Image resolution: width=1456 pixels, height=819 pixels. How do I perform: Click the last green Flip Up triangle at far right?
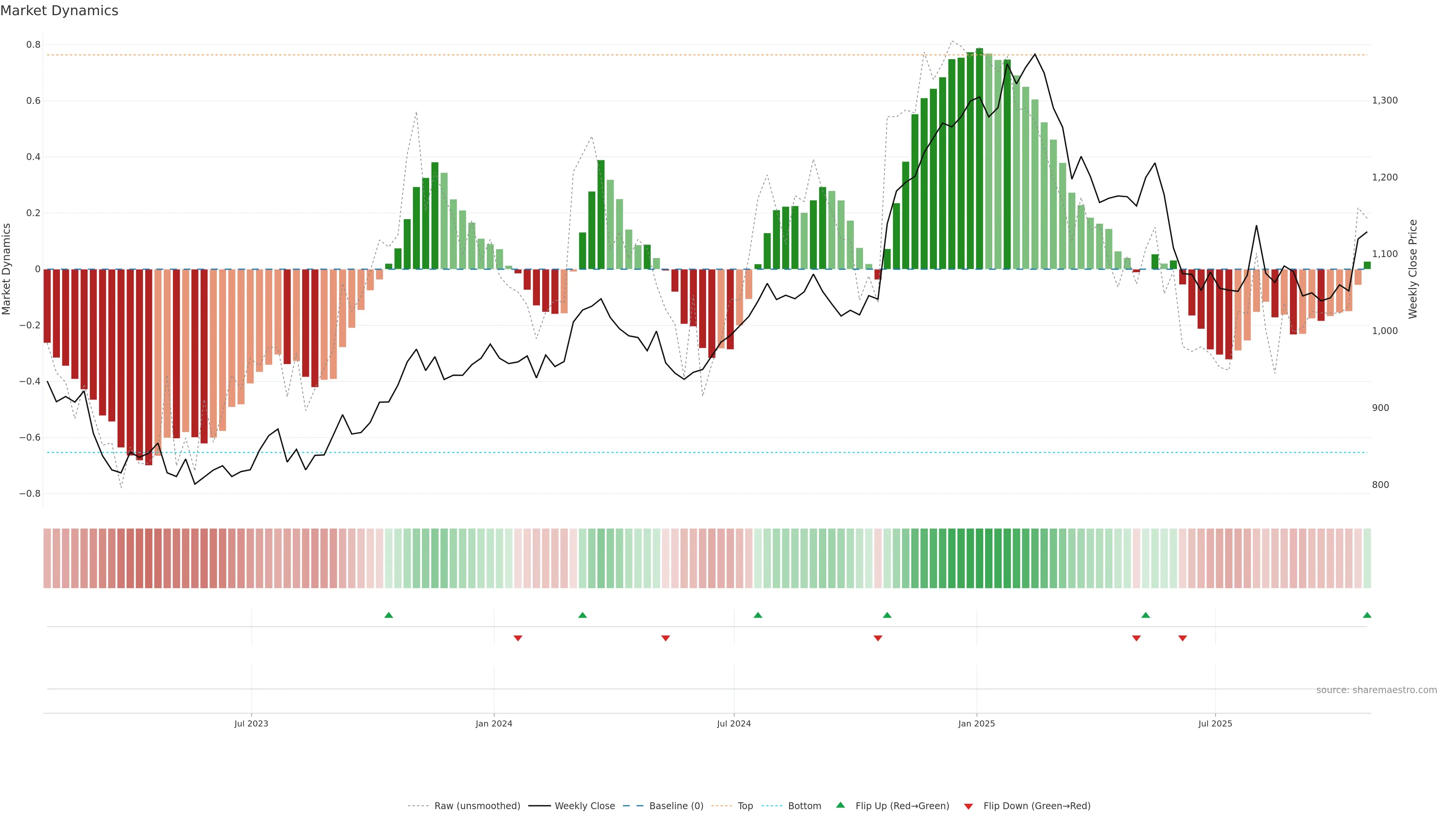[x=1367, y=615]
